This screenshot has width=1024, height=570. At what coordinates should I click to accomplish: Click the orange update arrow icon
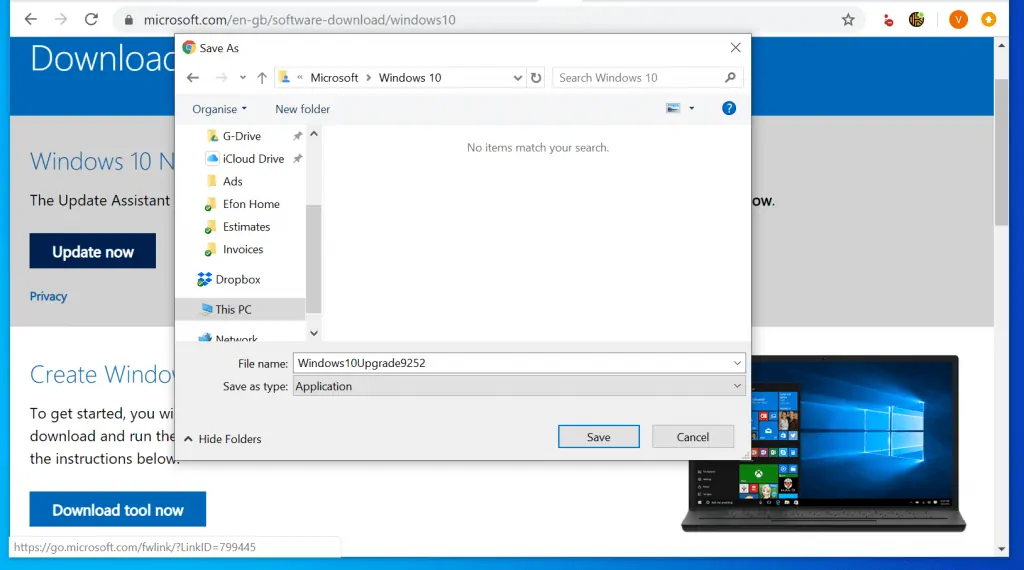[988, 20]
